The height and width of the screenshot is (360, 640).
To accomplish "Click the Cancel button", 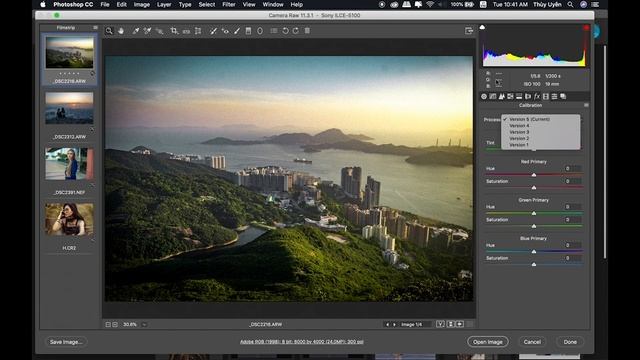I will click(x=532, y=342).
